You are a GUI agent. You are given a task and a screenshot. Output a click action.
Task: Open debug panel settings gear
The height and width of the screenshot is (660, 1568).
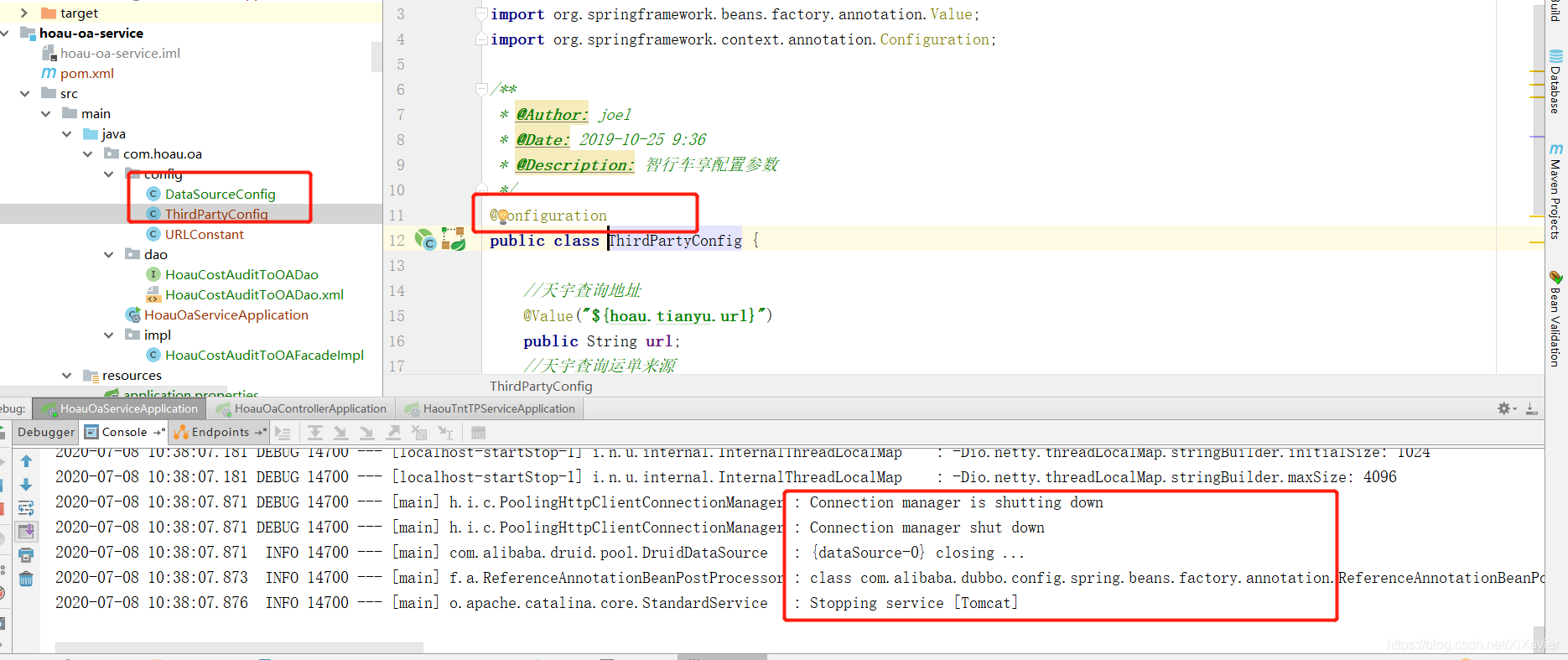(x=1505, y=408)
